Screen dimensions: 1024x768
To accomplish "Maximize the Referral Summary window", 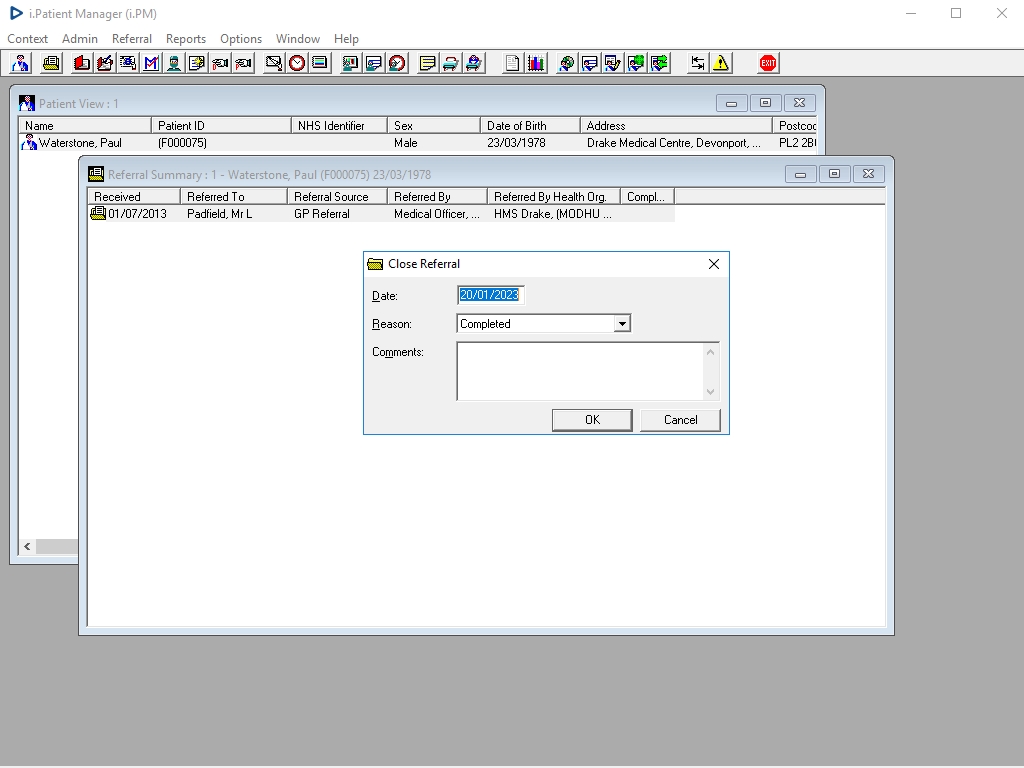I will tap(834, 174).
